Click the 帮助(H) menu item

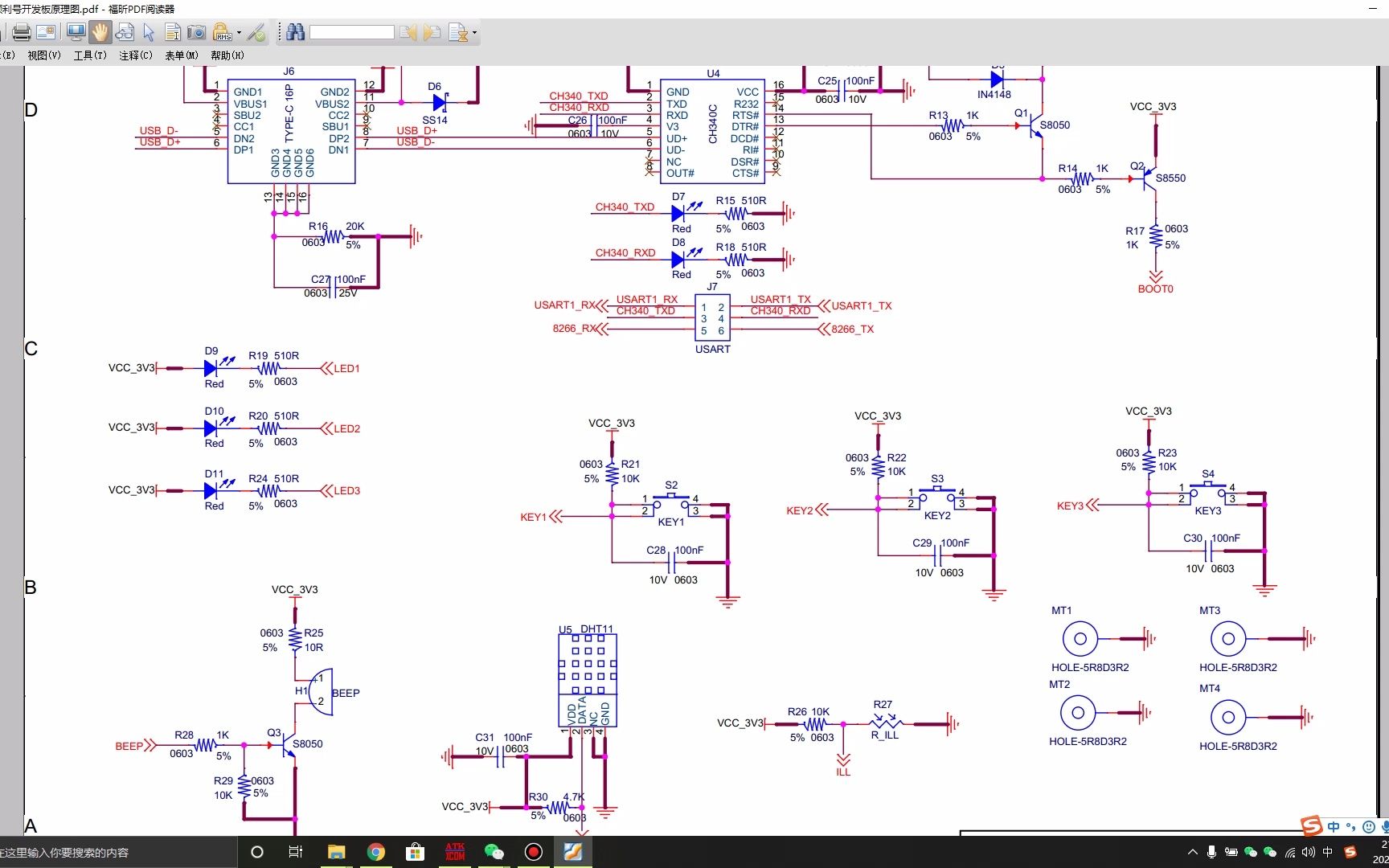227,55
